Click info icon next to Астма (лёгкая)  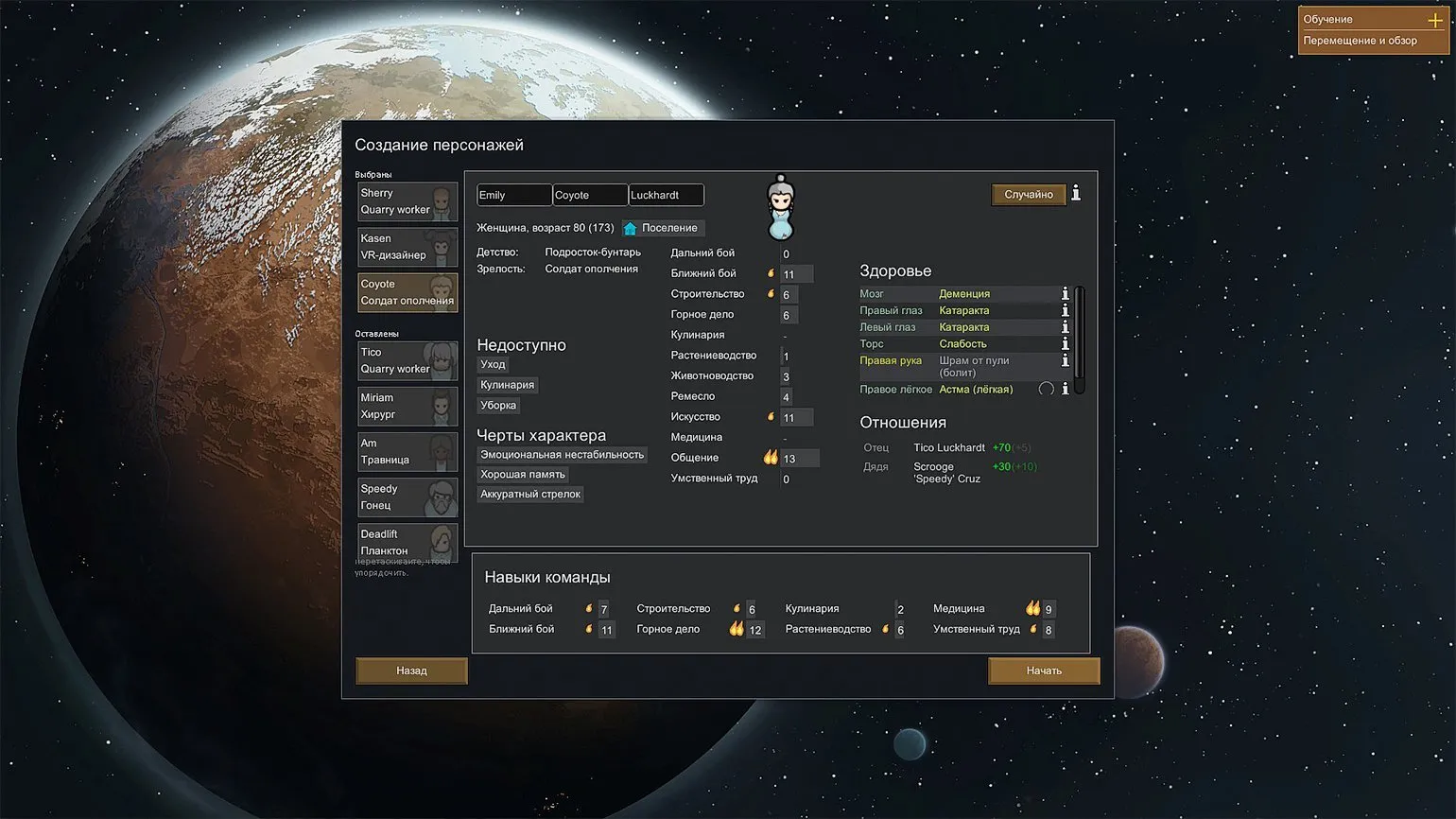pyautogui.click(x=1065, y=390)
